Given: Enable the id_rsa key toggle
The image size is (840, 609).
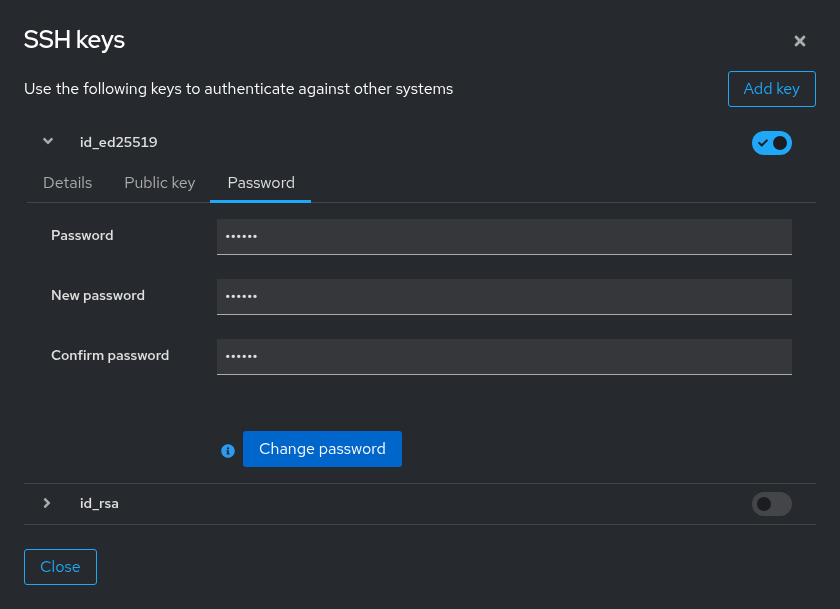Looking at the screenshot, I should pyautogui.click(x=771, y=504).
